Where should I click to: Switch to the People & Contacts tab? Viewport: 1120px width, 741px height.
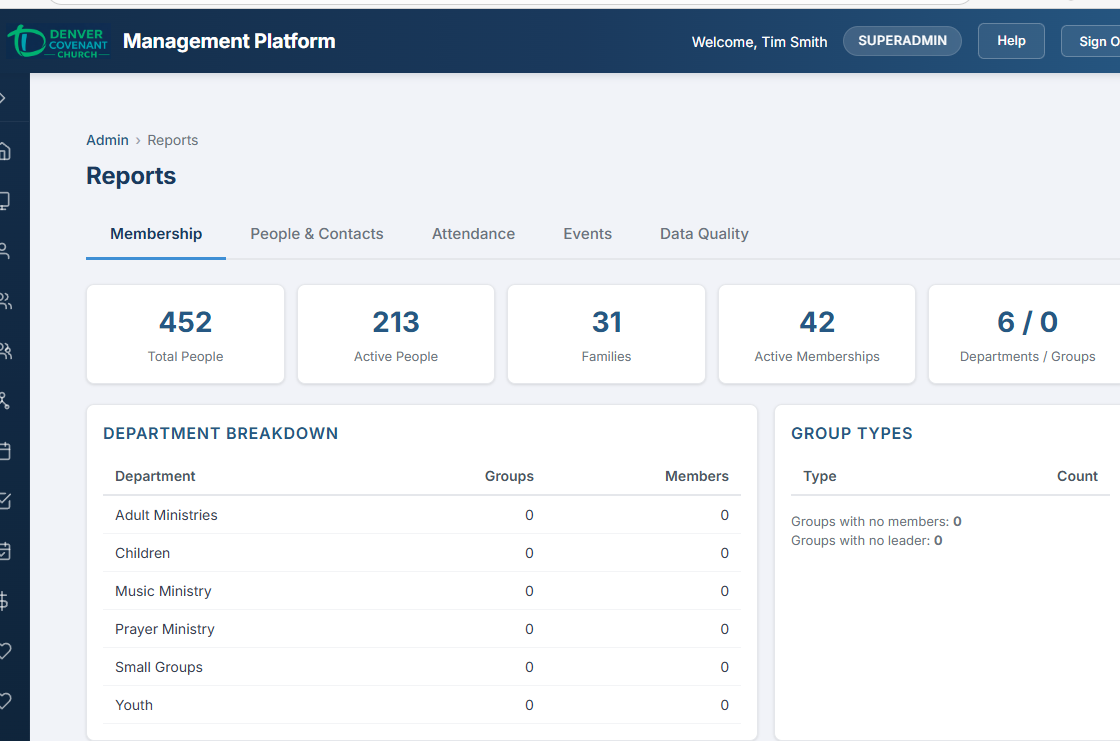pyautogui.click(x=317, y=233)
